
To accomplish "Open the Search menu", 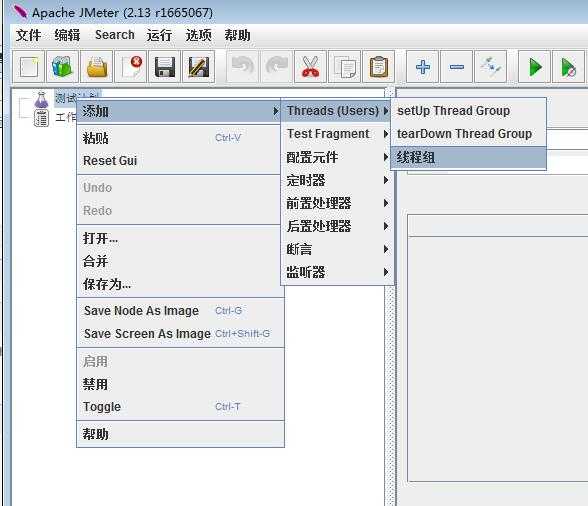I will [114, 35].
